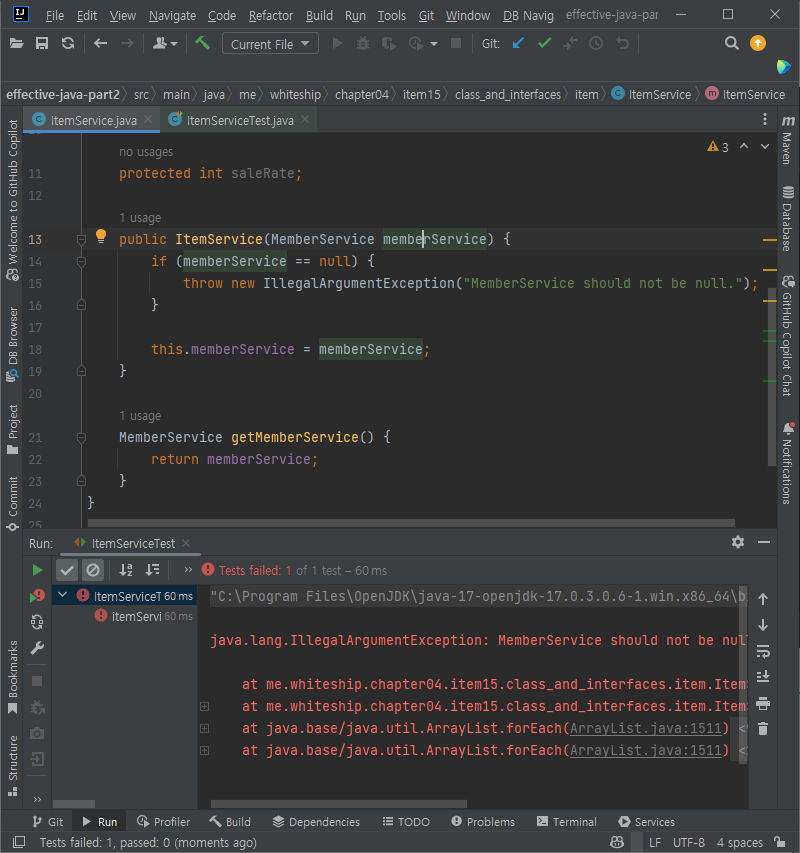Toggle Show Ignored tests button

point(93,570)
